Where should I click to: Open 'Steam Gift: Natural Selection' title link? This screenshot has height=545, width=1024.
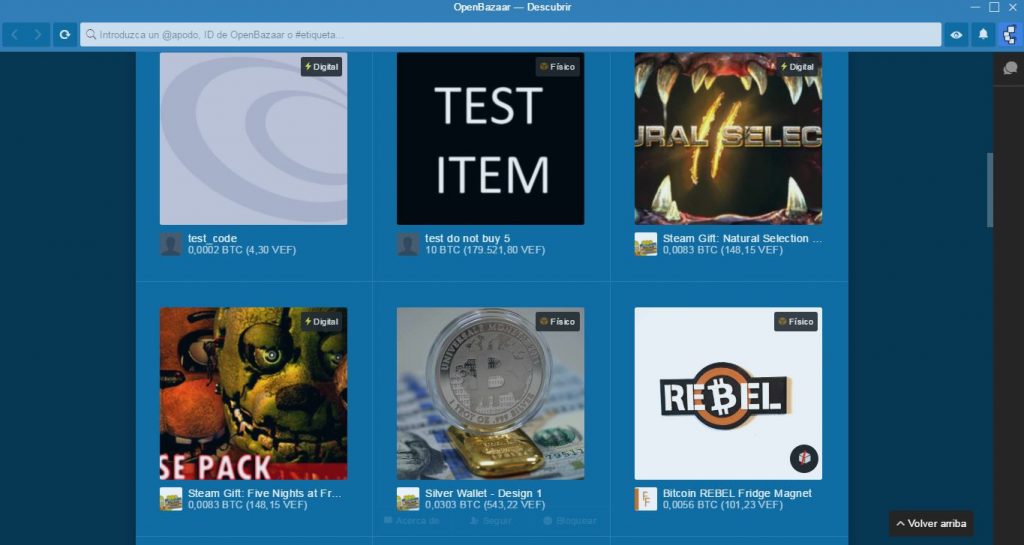click(x=742, y=238)
